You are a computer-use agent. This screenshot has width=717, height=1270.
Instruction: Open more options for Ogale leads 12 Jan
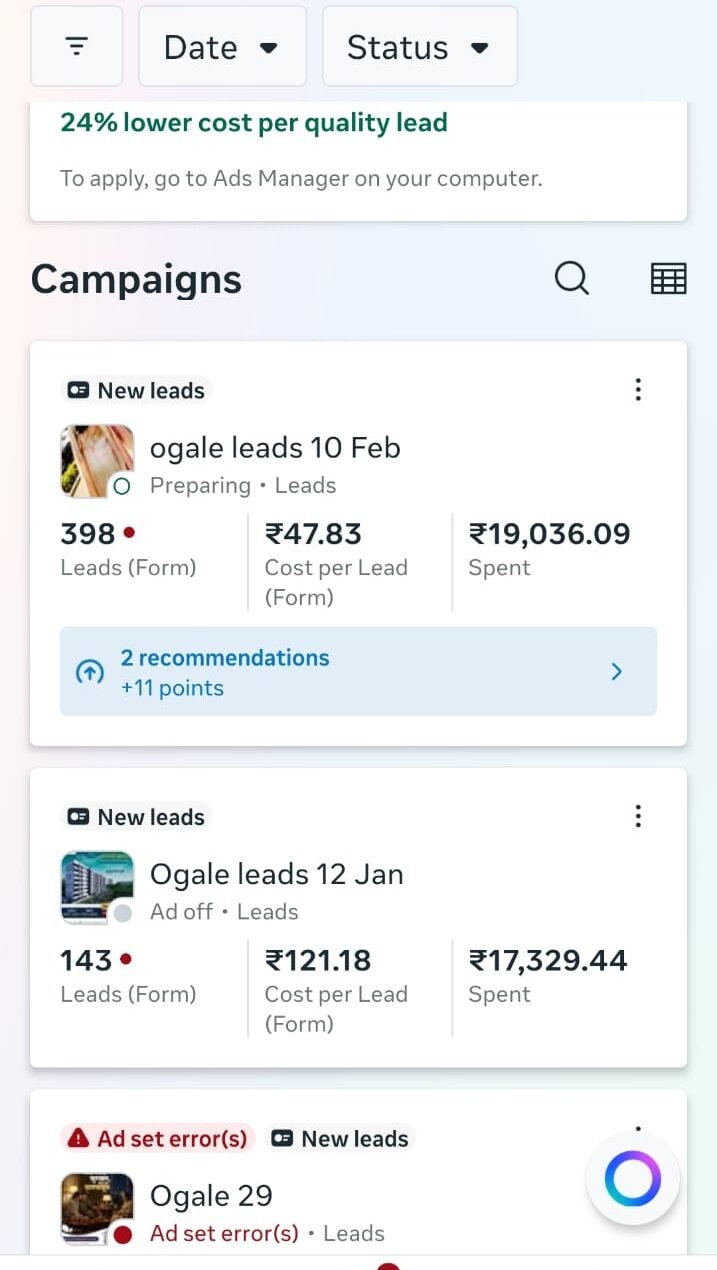click(638, 817)
